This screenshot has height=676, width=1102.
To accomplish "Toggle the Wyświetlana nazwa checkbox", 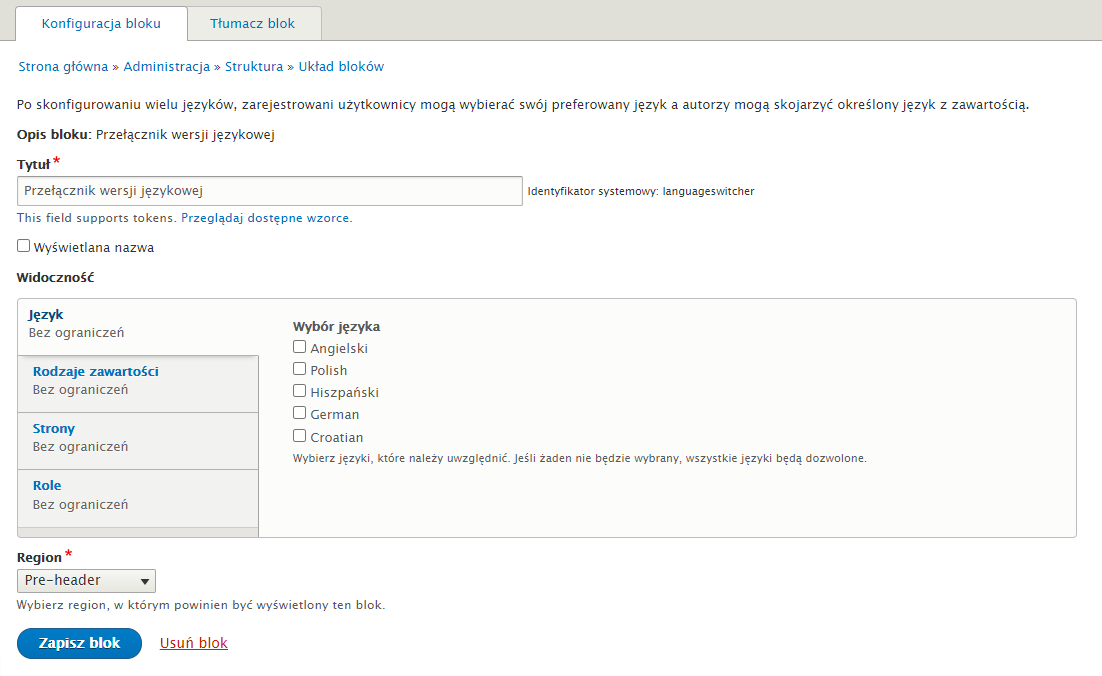I will pyautogui.click(x=24, y=246).
